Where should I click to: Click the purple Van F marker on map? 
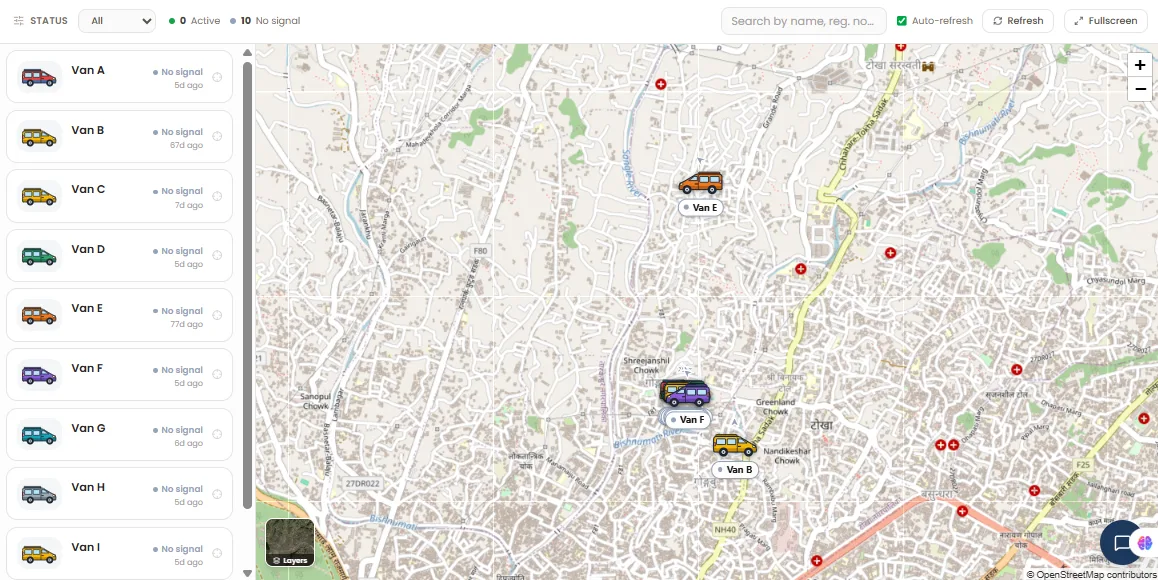tap(688, 395)
